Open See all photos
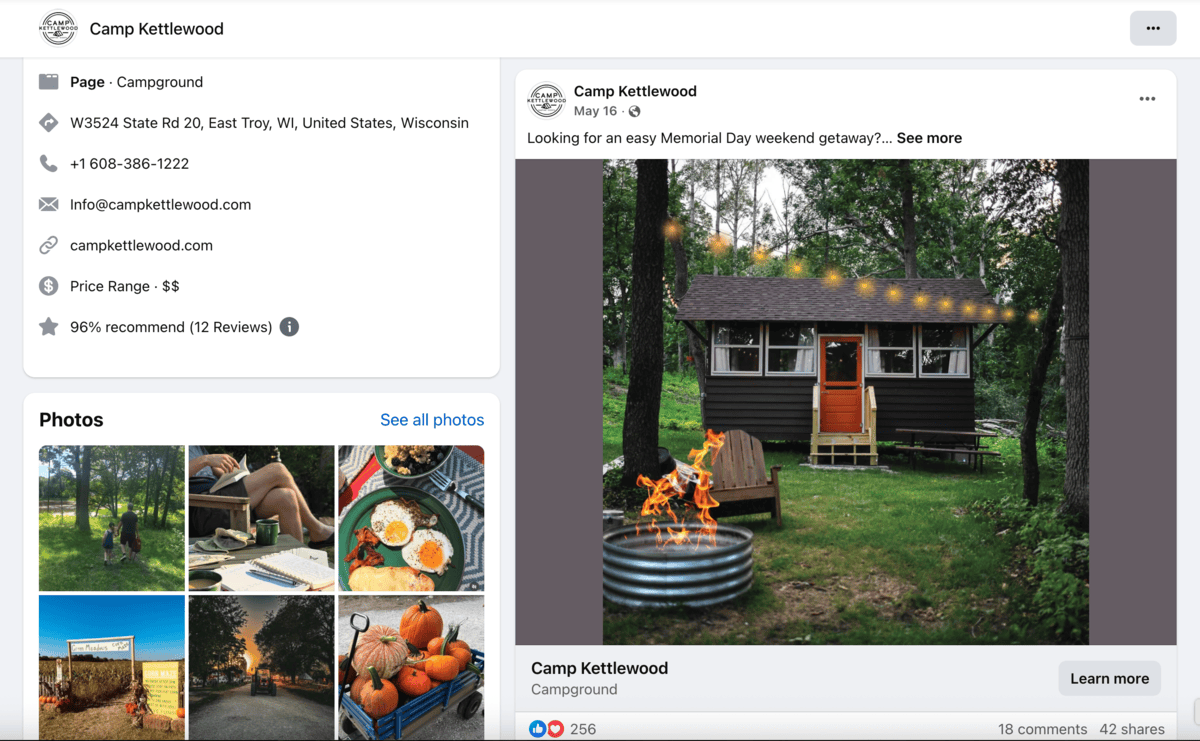This screenshot has width=1200, height=741. tap(432, 419)
